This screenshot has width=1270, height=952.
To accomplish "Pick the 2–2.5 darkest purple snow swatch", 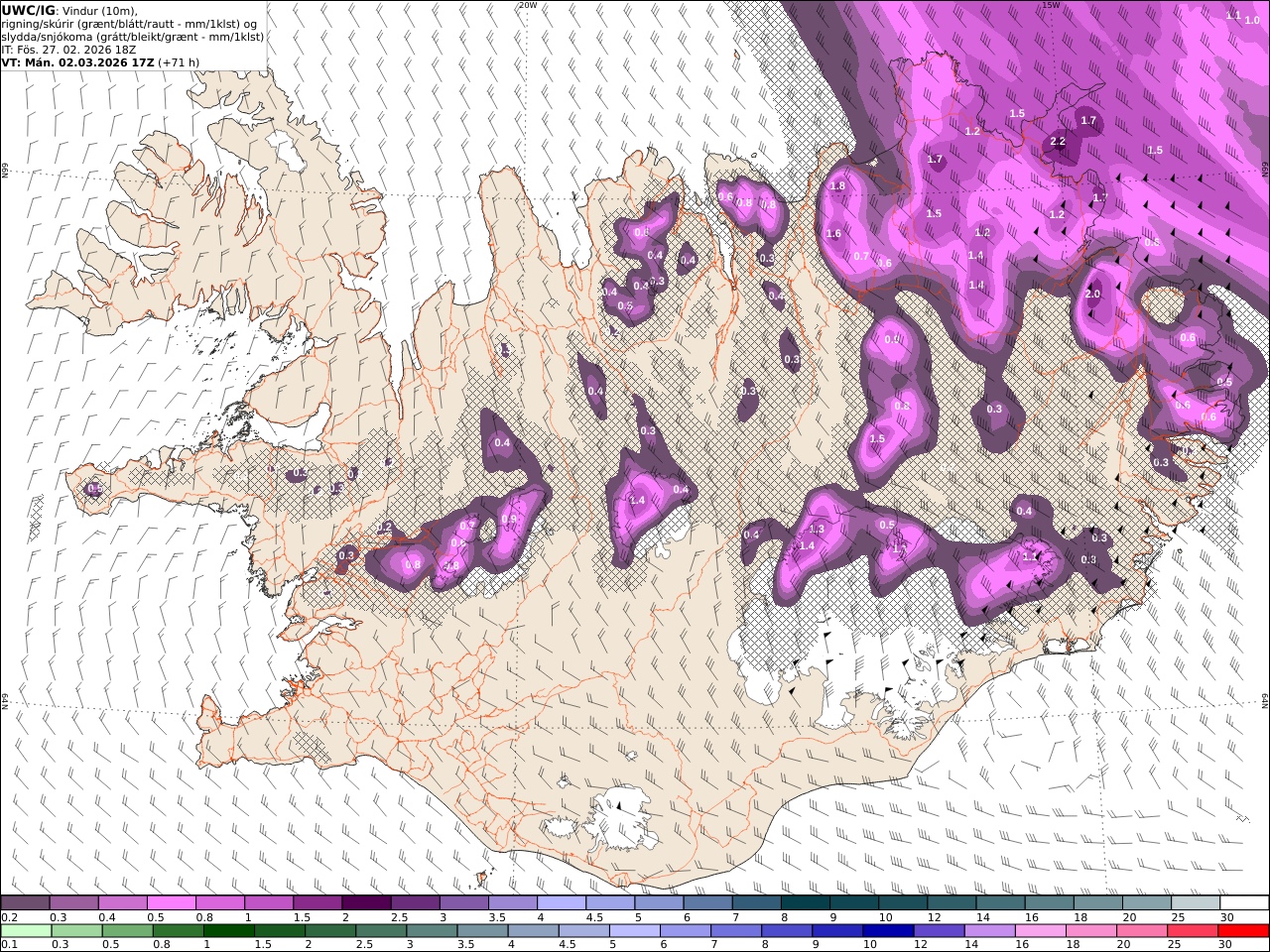I will click(x=366, y=903).
